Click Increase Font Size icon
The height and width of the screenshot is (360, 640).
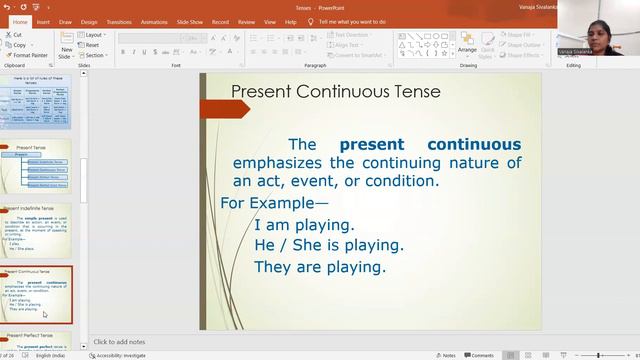[213, 38]
